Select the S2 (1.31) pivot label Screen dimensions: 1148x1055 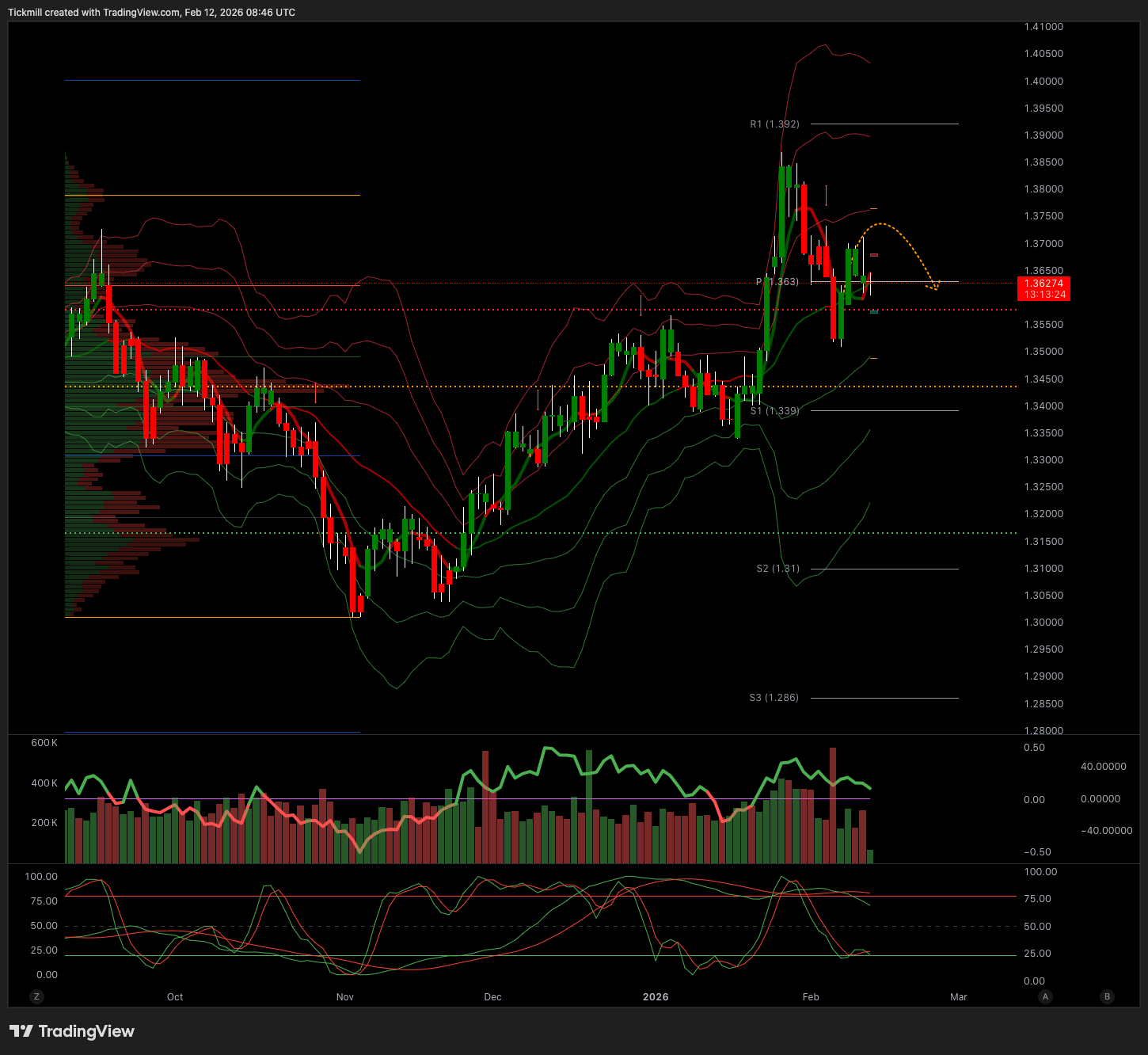(x=777, y=569)
